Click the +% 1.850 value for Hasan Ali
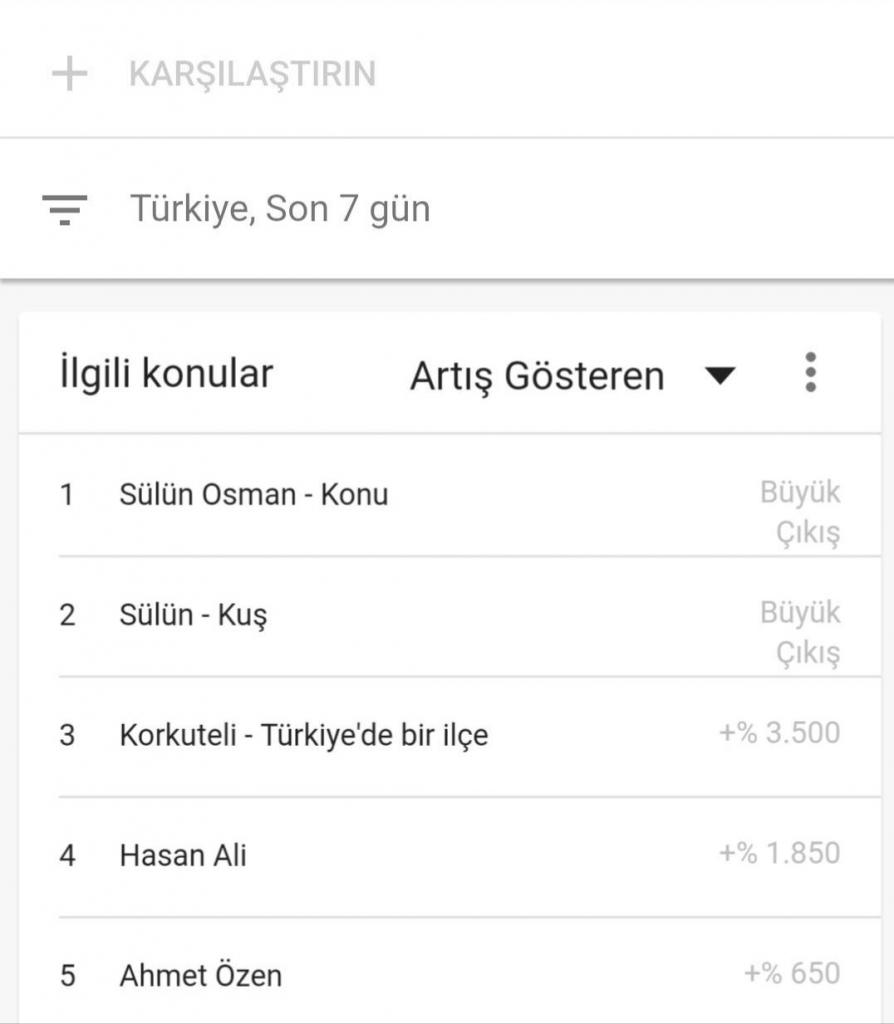The image size is (894, 1024). pyautogui.click(x=779, y=853)
